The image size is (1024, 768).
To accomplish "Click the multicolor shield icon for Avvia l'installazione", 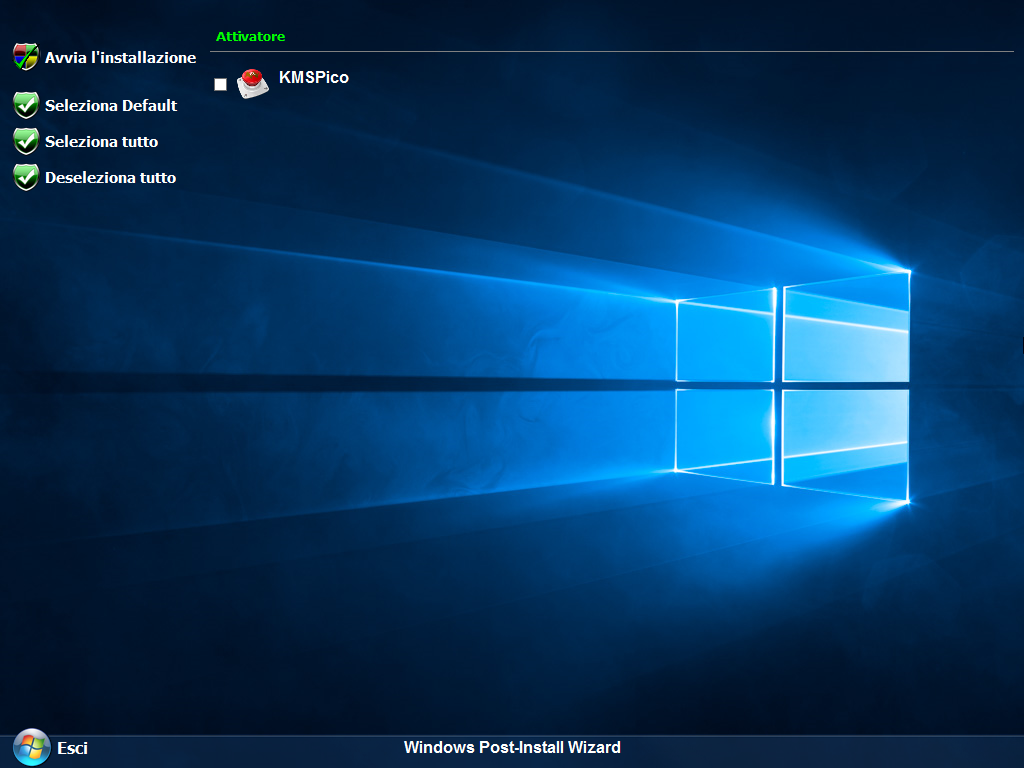I will [26, 57].
